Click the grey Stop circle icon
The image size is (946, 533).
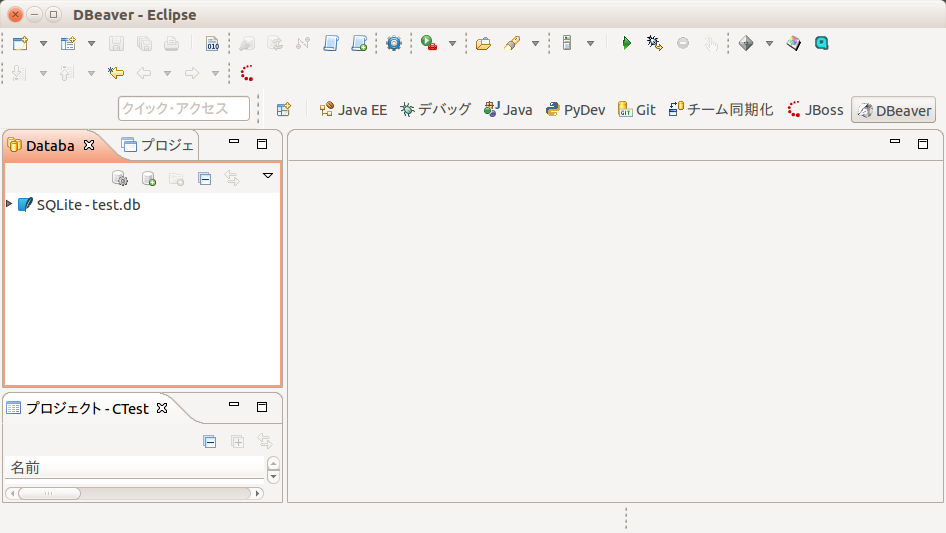coord(683,43)
